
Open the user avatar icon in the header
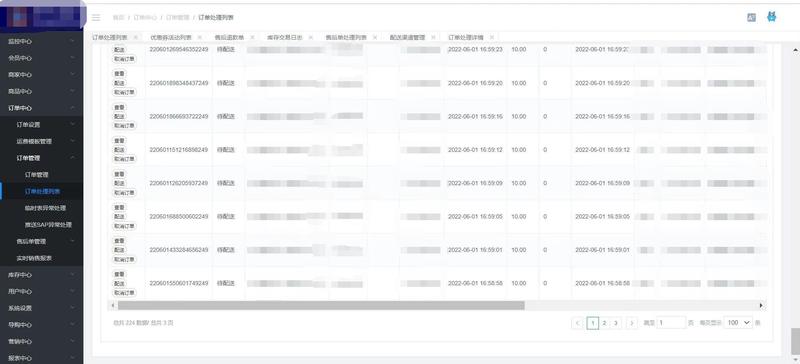click(771, 17)
